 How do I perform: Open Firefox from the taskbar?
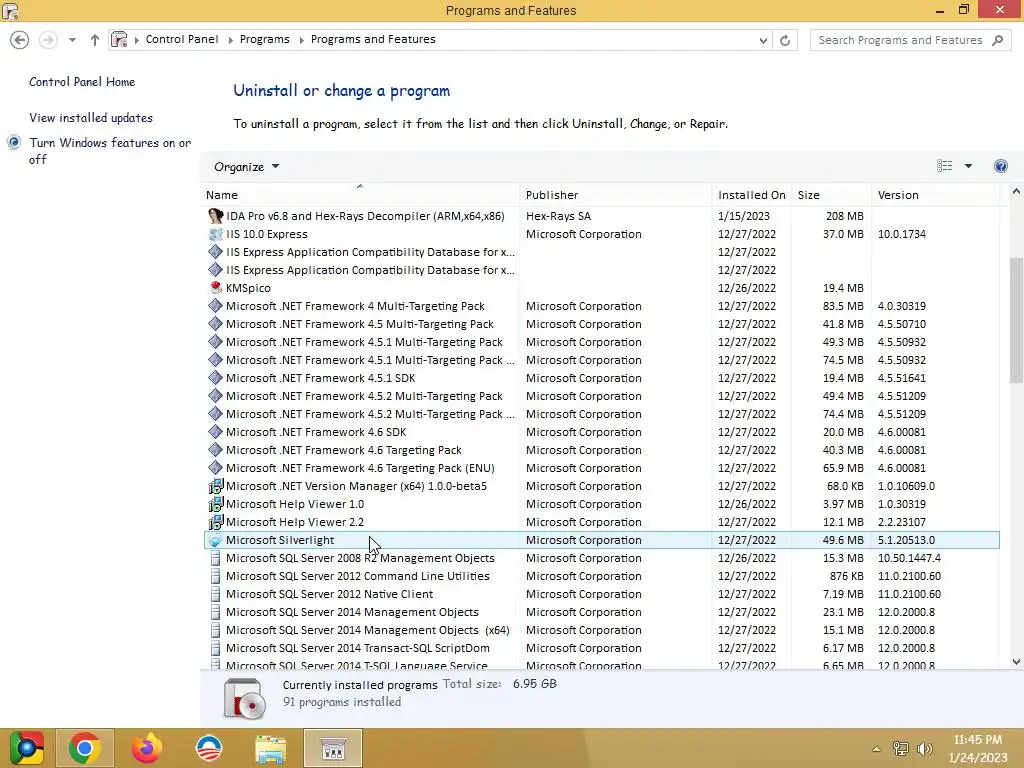coord(146,748)
